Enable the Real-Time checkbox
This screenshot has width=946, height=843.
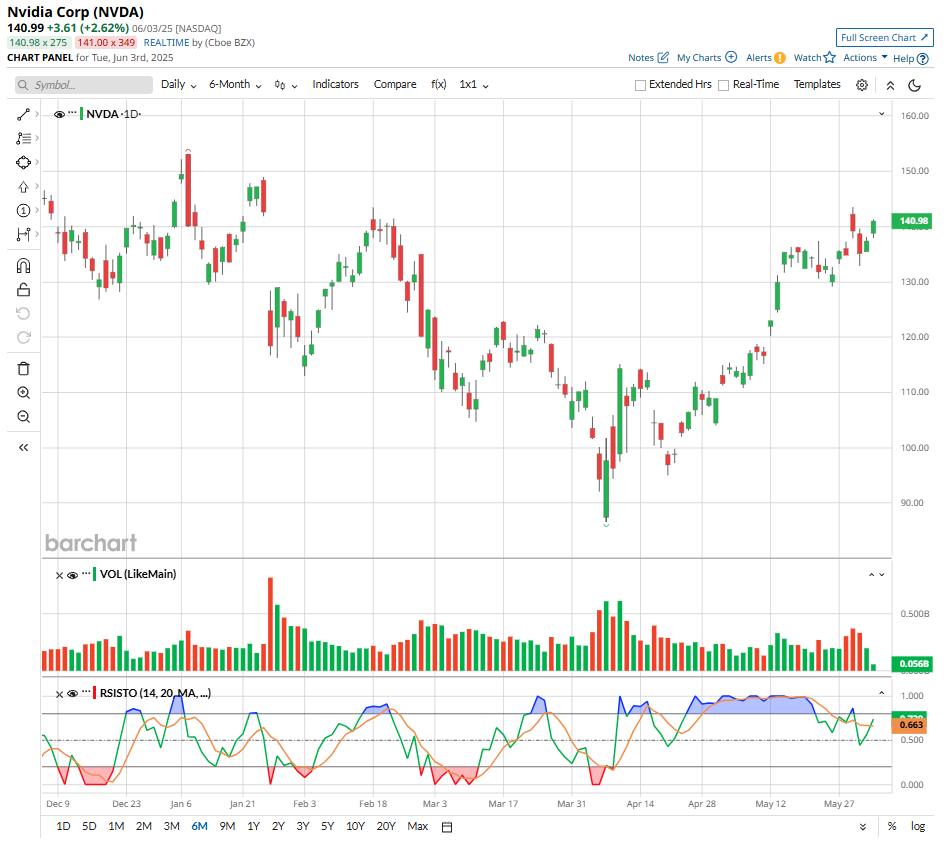coord(724,85)
